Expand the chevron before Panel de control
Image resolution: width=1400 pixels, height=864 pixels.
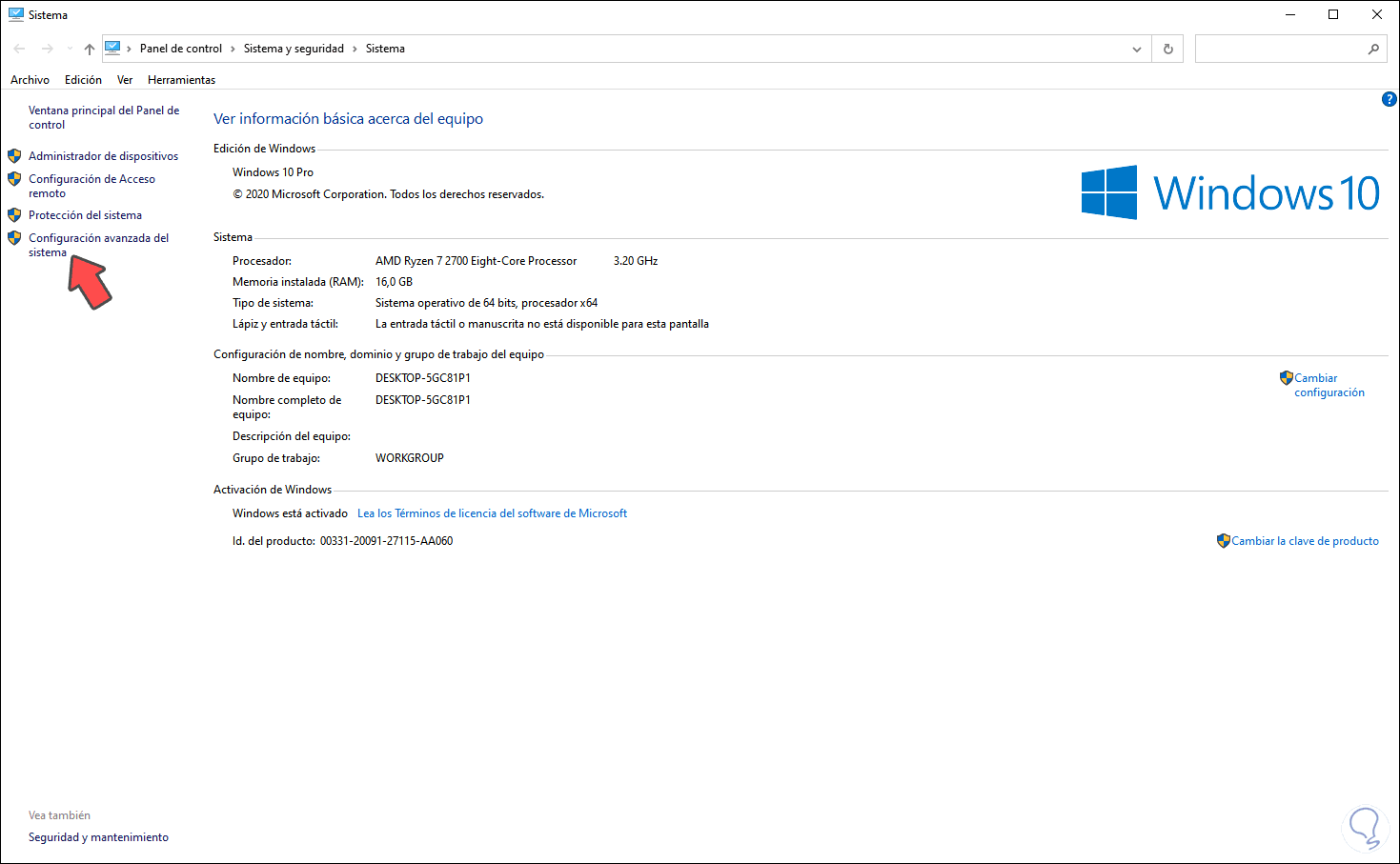point(130,49)
